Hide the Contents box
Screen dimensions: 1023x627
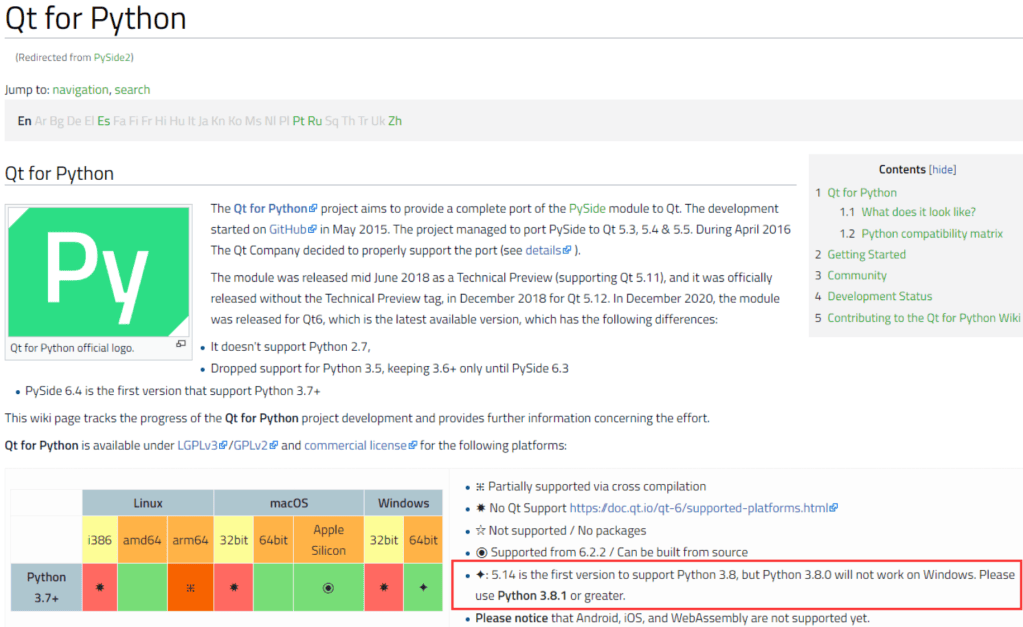[943, 170]
